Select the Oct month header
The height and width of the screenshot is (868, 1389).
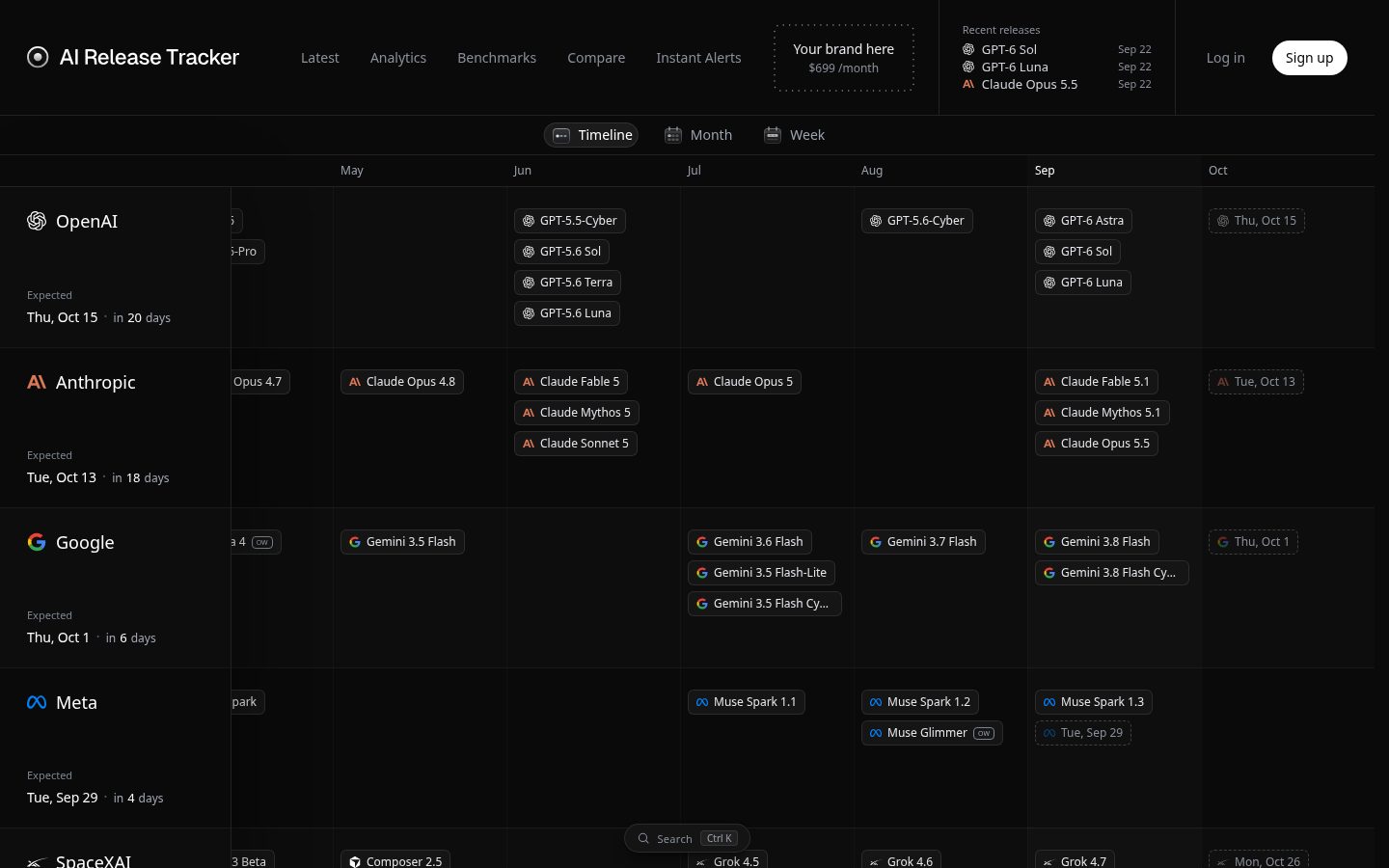[1218, 171]
